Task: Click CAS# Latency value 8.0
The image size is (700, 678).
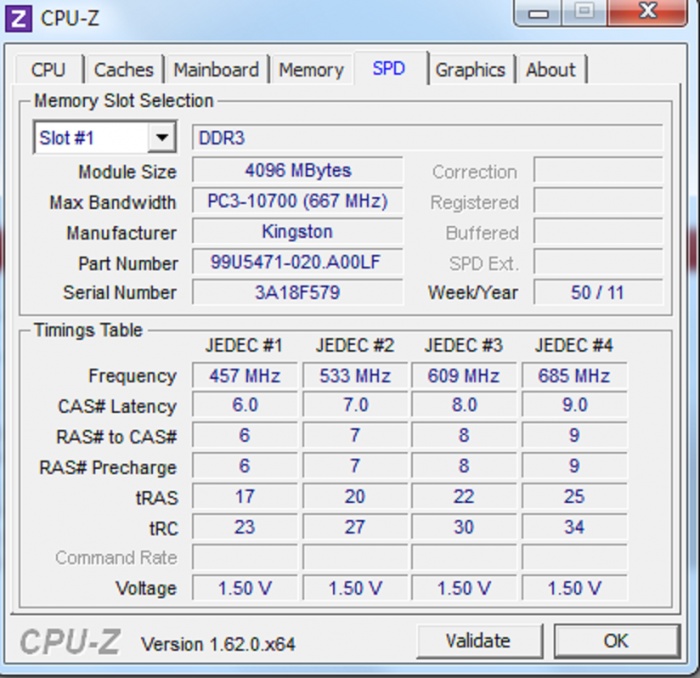Action: point(464,405)
